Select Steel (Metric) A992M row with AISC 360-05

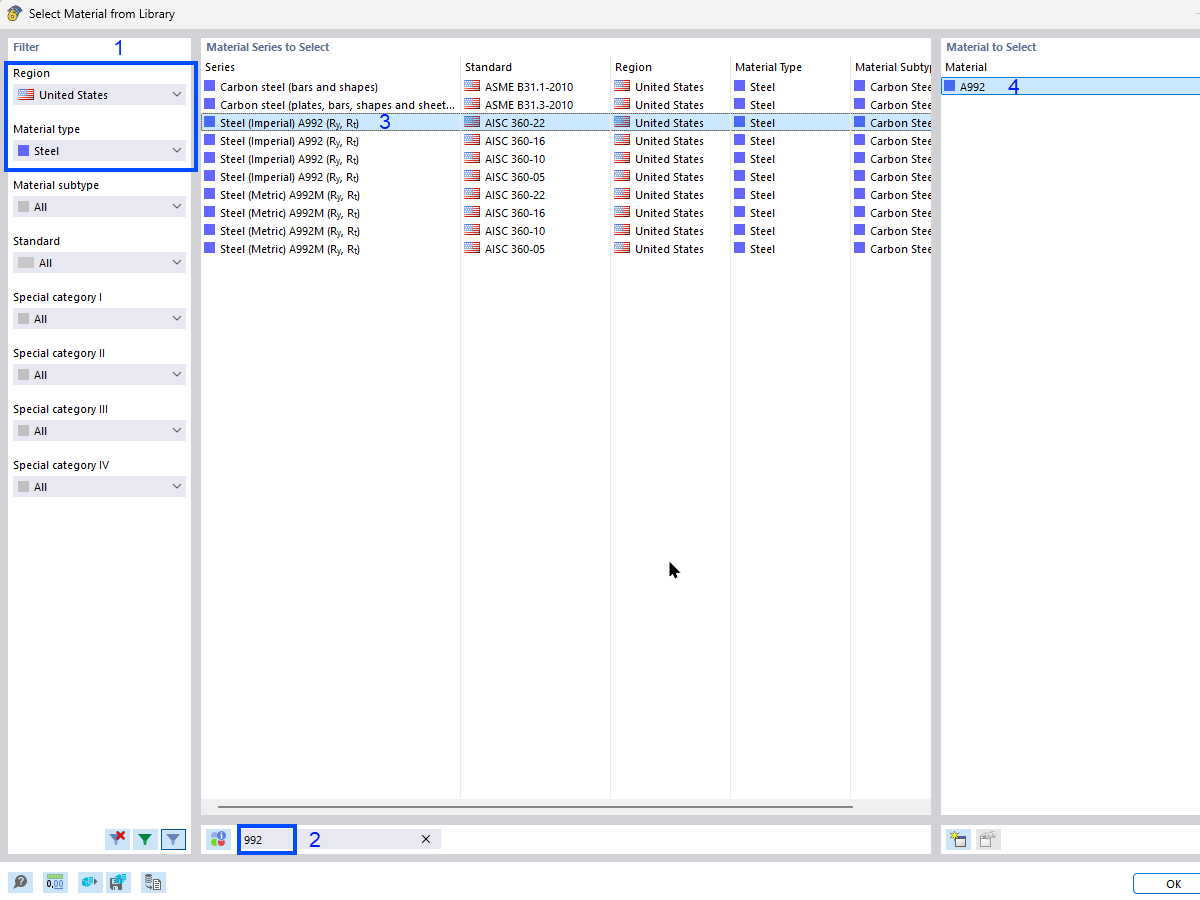566,249
